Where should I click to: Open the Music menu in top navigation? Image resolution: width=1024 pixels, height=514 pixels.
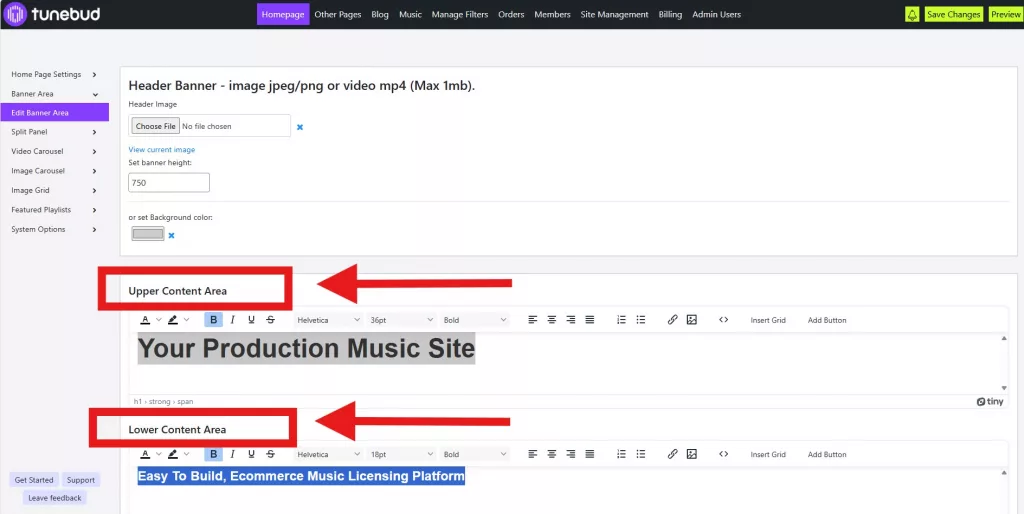coord(410,15)
